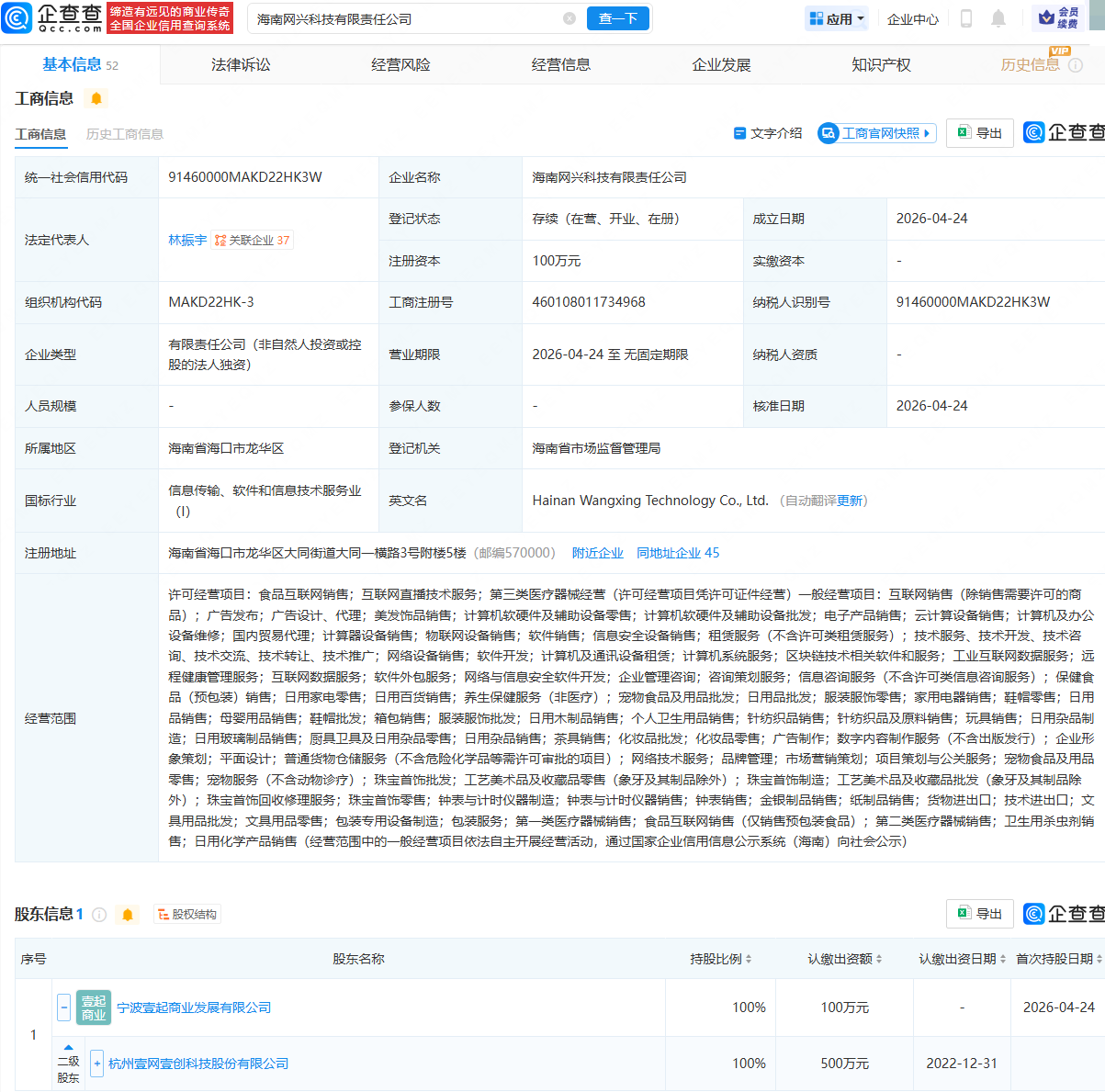Screen dimensions: 1105x1092
Task: Click 海南省海口市龙华区 region value
Action: coord(226,448)
